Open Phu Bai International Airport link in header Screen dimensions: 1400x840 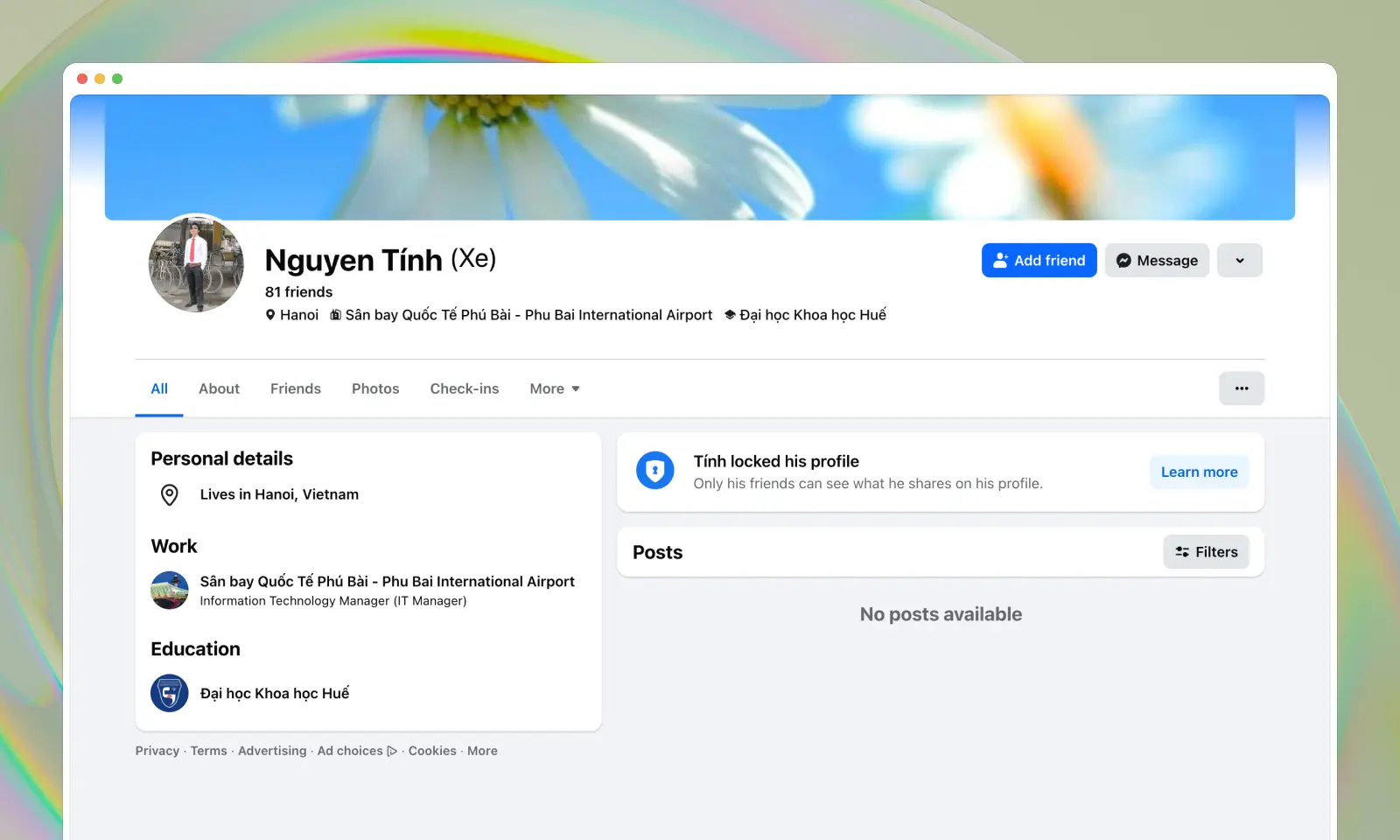pos(528,315)
